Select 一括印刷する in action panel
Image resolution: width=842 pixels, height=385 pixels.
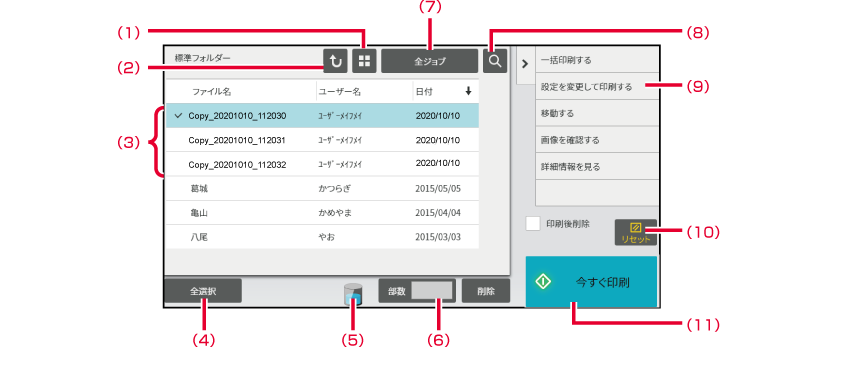597,60
